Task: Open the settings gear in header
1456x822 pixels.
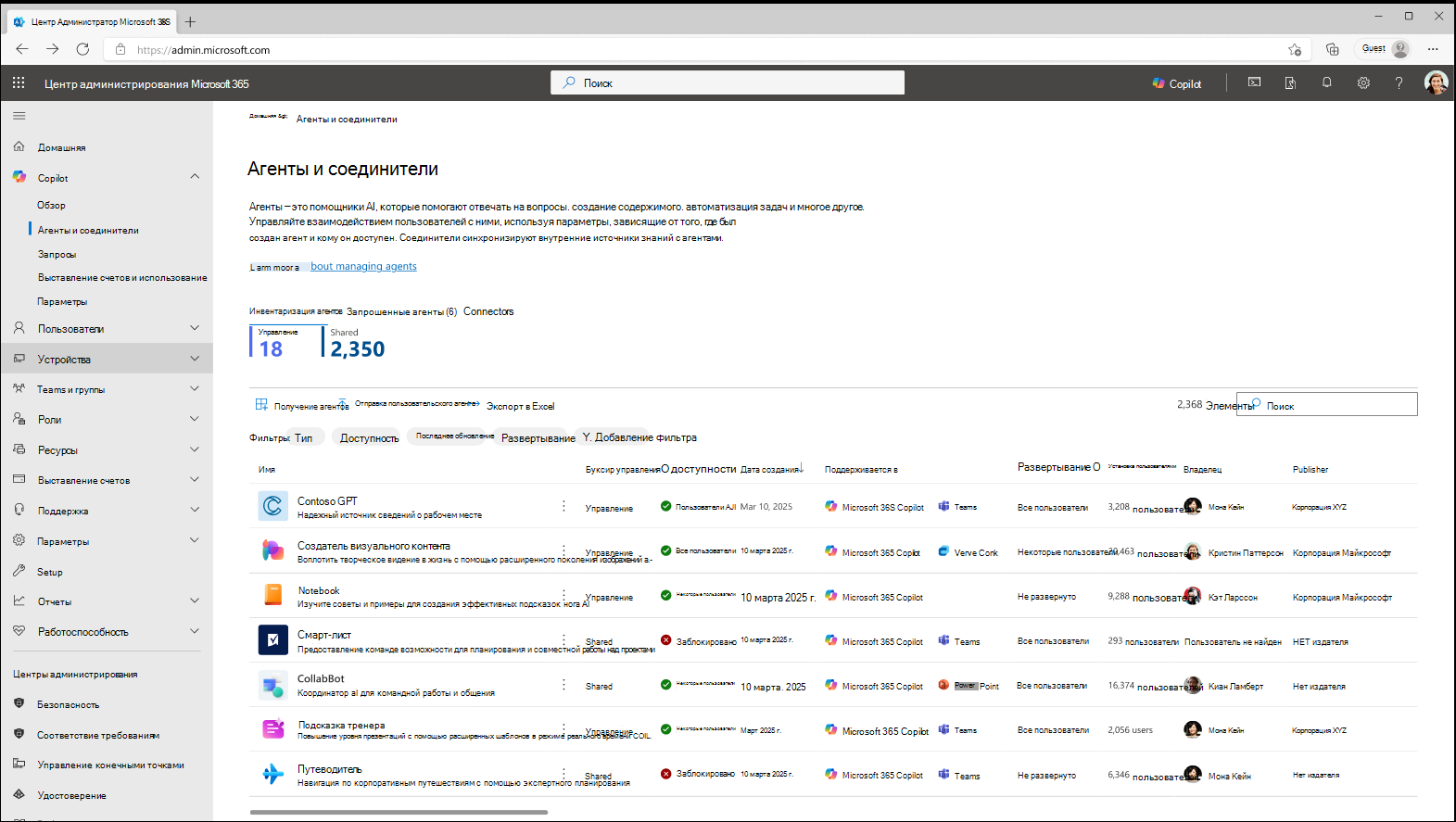Action: [1363, 82]
